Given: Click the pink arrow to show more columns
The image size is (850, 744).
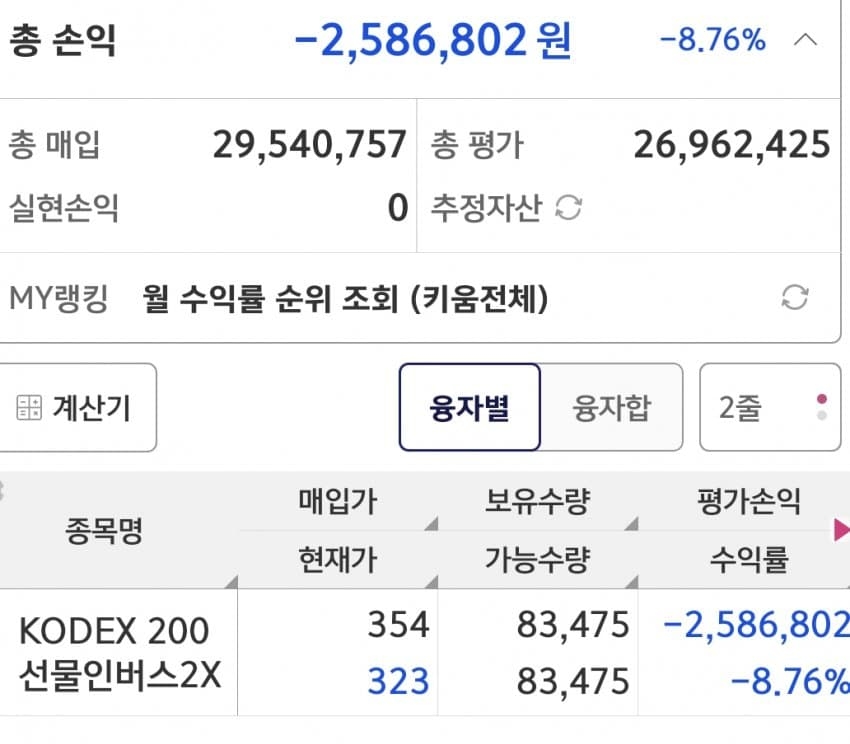Looking at the screenshot, I should tap(841, 531).
